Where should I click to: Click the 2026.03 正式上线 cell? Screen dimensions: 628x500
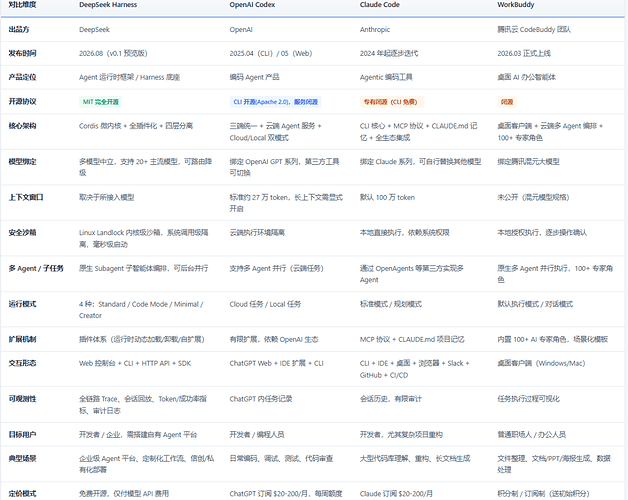click(x=524, y=53)
